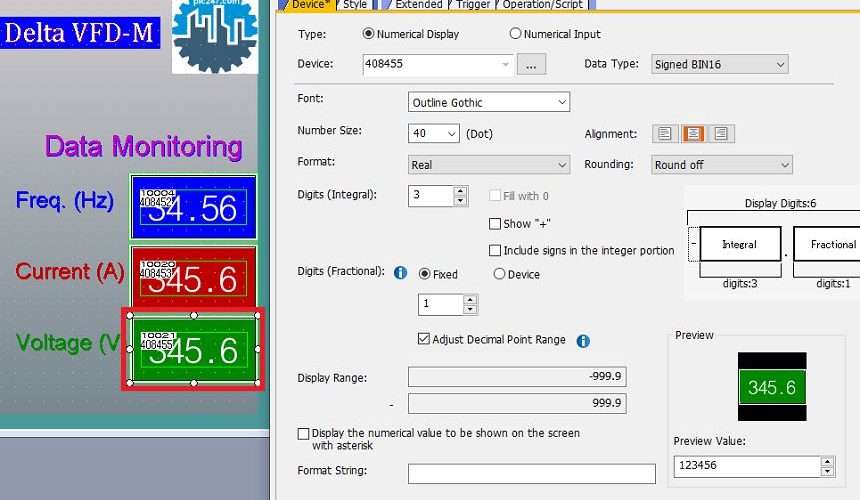This screenshot has height=500, width=860.
Task: Decrease fixed fractional digits down arrow
Action: (470, 309)
